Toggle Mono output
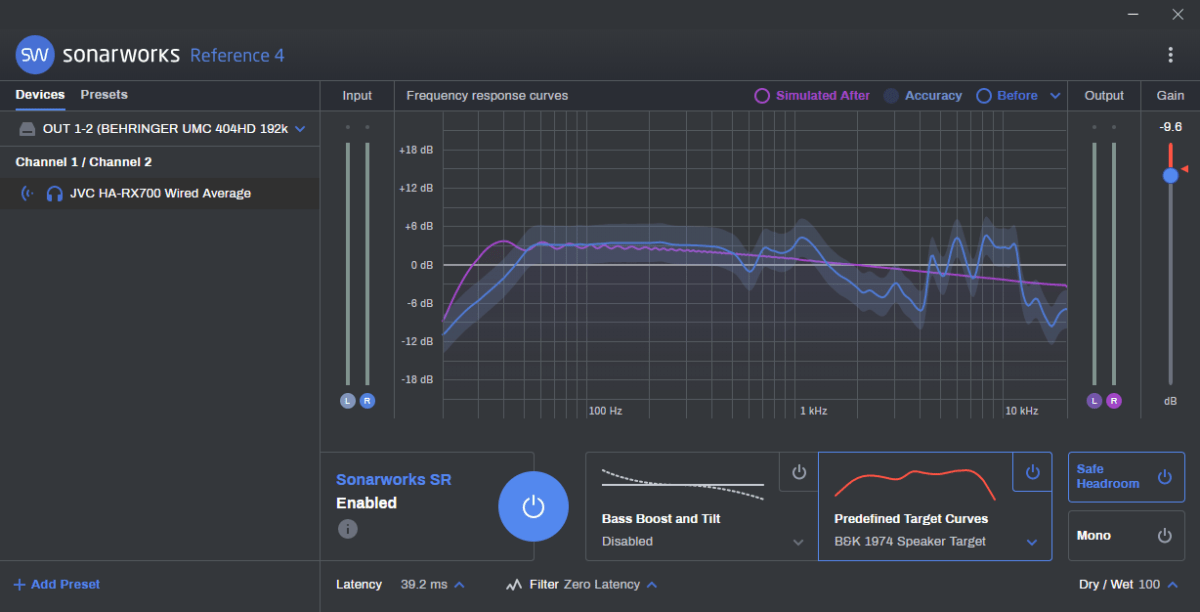The image size is (1200, 612). [x=1126, y=536]
